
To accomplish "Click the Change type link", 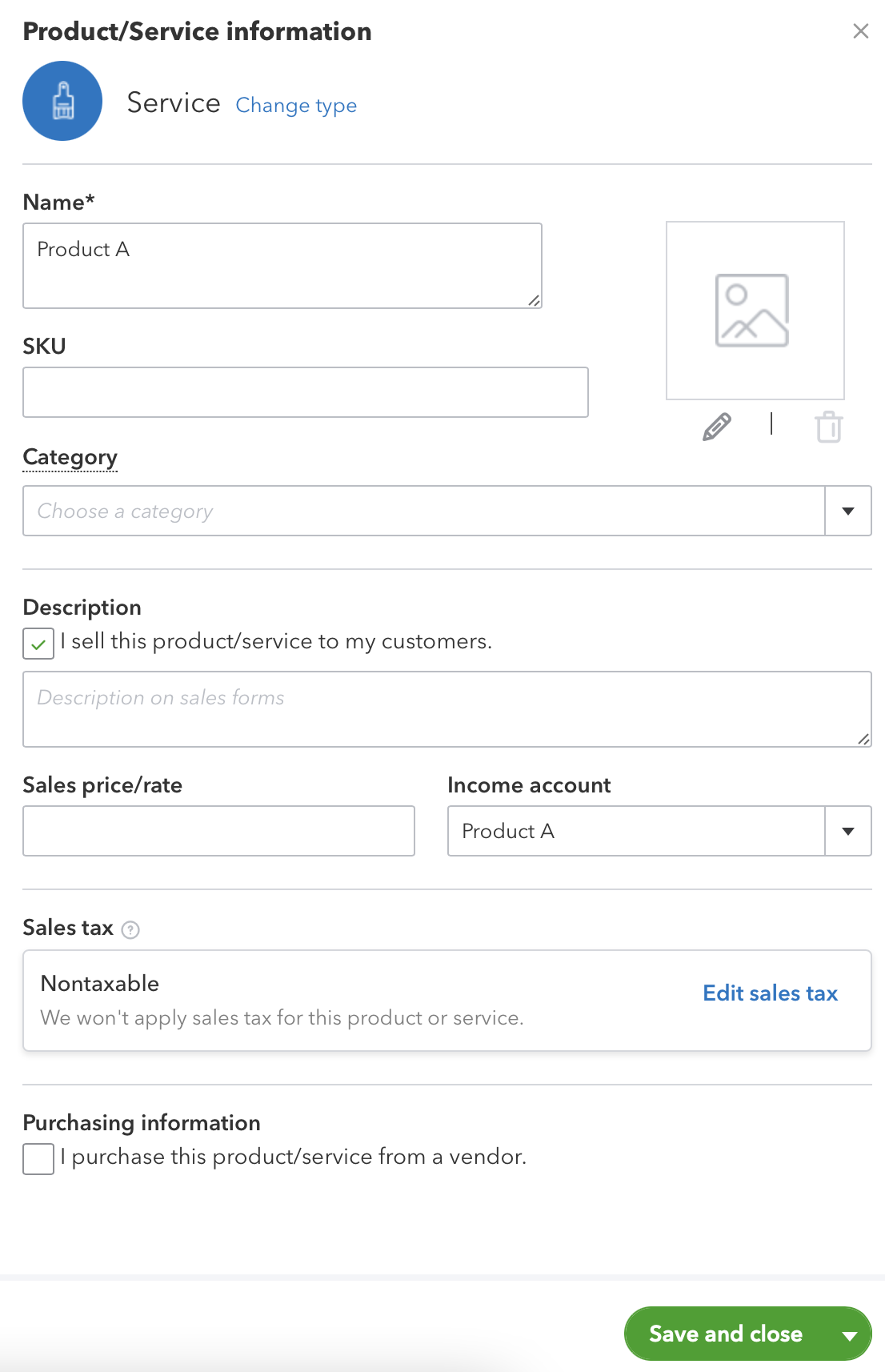I will (296, 105).
